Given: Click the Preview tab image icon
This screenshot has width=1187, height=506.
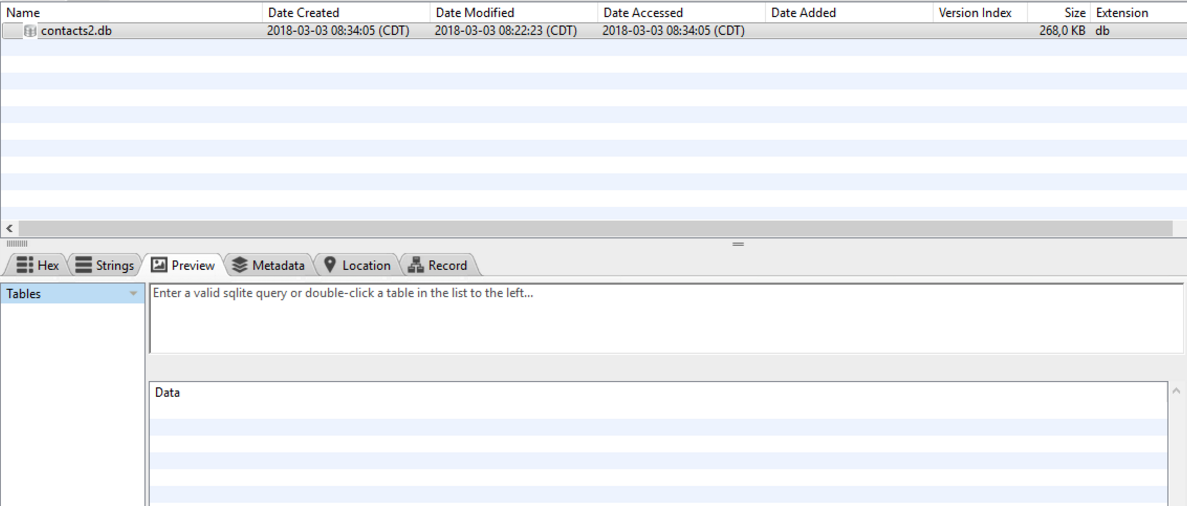Looking at the screenshot, I should [159, 265].
